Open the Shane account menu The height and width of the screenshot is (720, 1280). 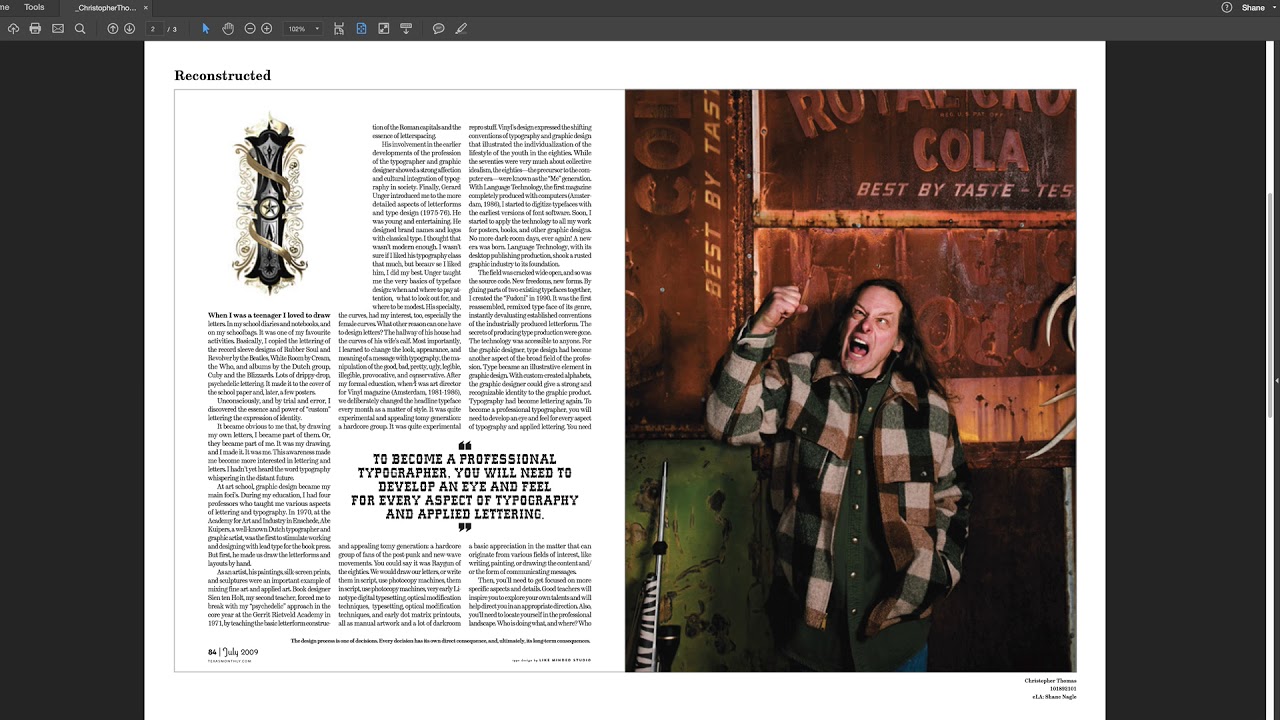tap(1258, 7)
